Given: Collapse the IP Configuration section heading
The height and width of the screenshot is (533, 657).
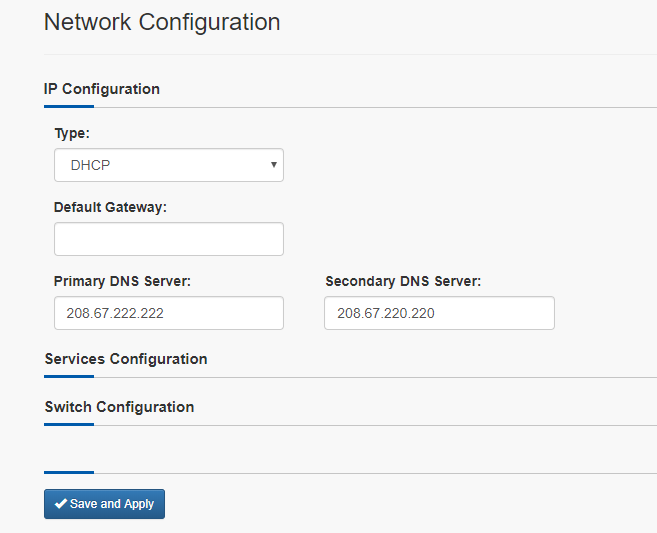Looking at the screenshot, I should pyautogui.click(x=102, y=89).
